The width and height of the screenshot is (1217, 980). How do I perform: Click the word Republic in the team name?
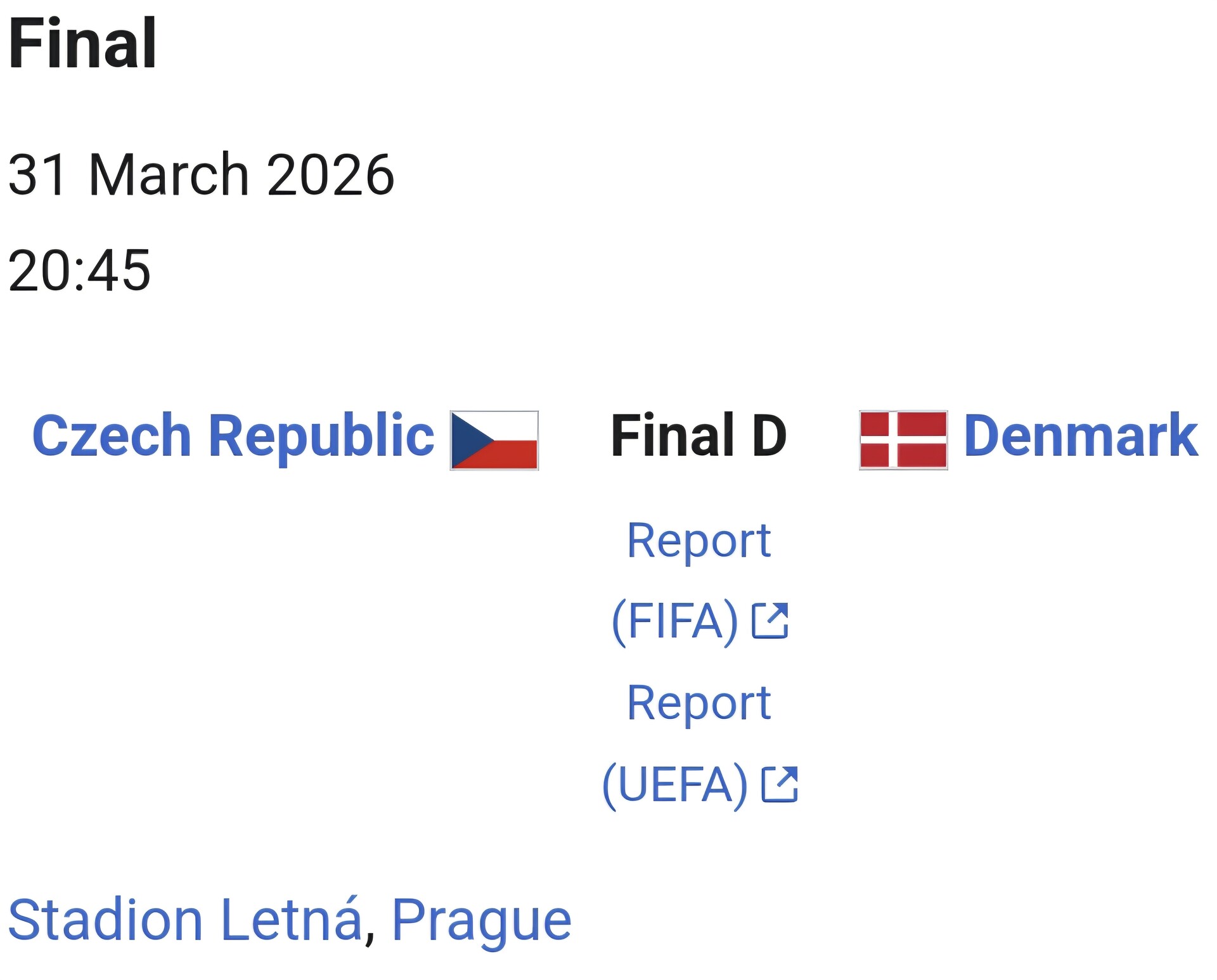pyautogui.click(x=321, y=436)
